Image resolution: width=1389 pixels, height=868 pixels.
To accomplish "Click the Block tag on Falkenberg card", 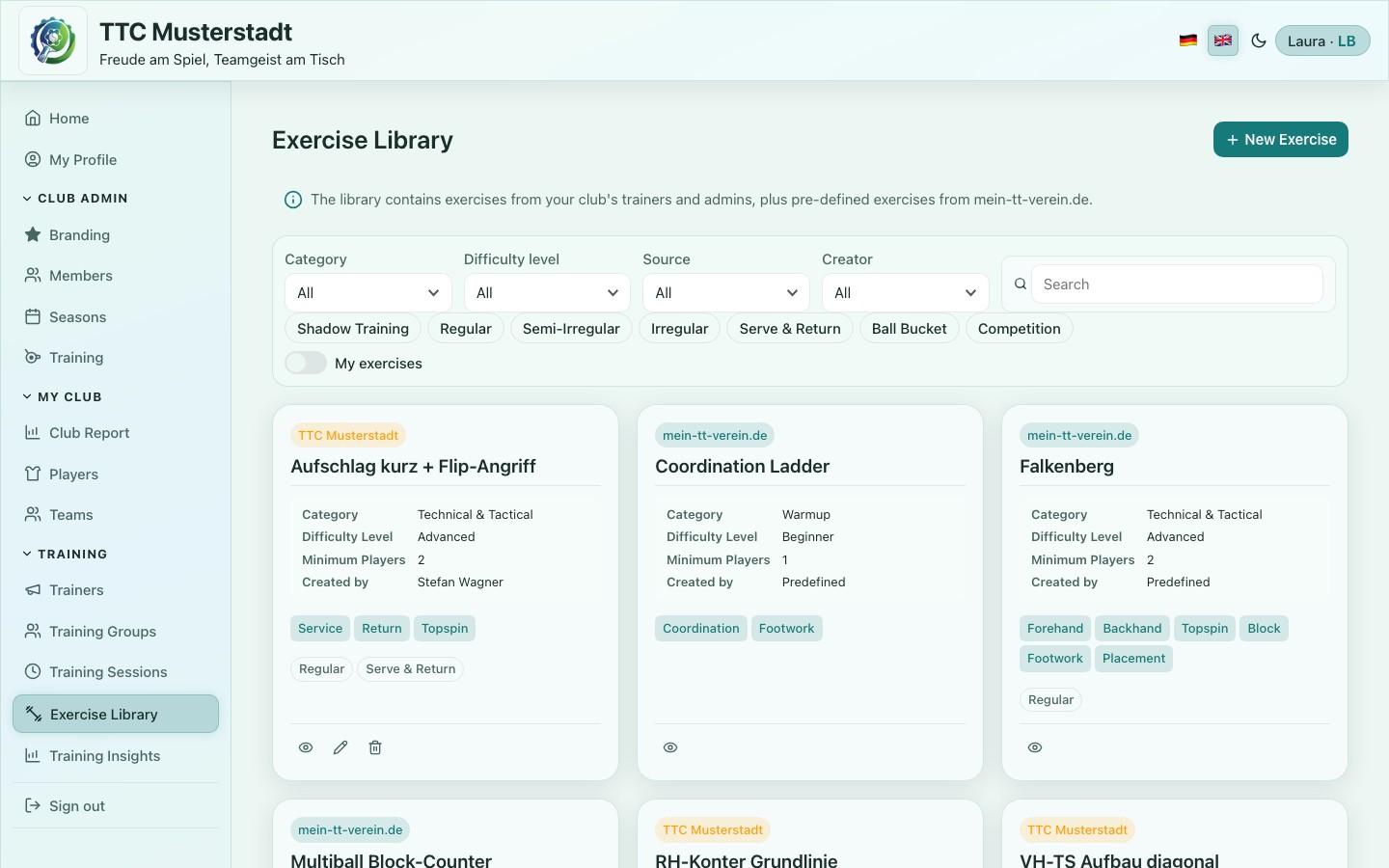I will pos(1265,628).
